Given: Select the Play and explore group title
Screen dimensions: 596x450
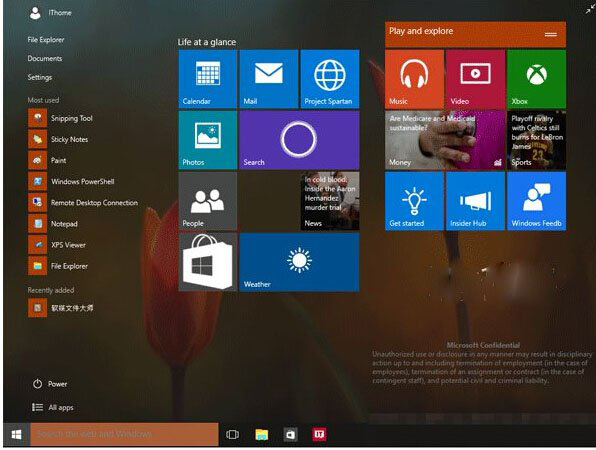Looking at the screenshot, I should pyautogui.click(x=421, y=31).
